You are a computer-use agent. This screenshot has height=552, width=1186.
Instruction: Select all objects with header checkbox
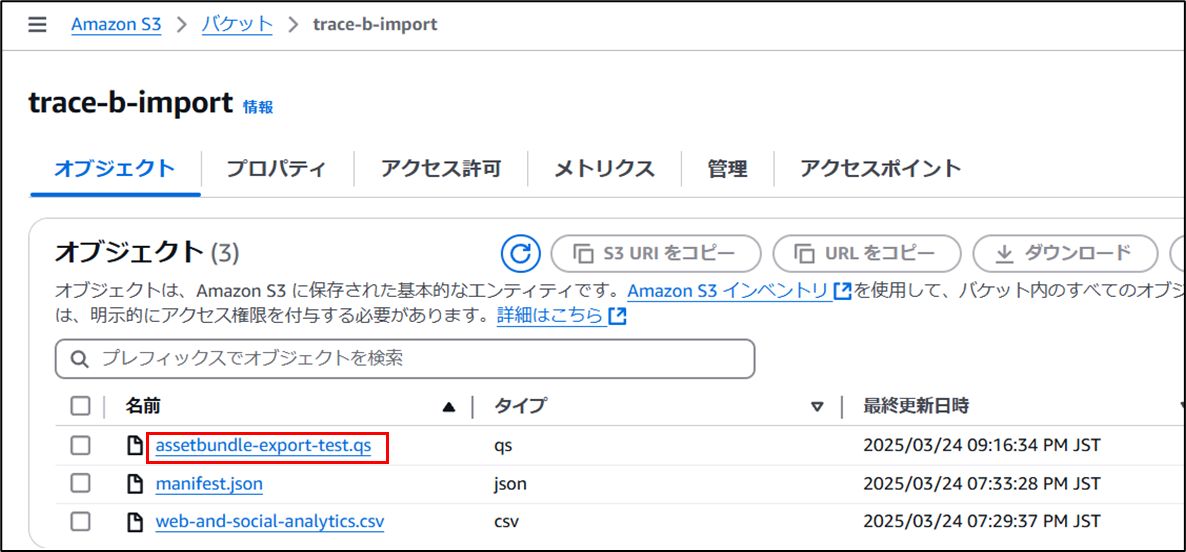(80, 407)
